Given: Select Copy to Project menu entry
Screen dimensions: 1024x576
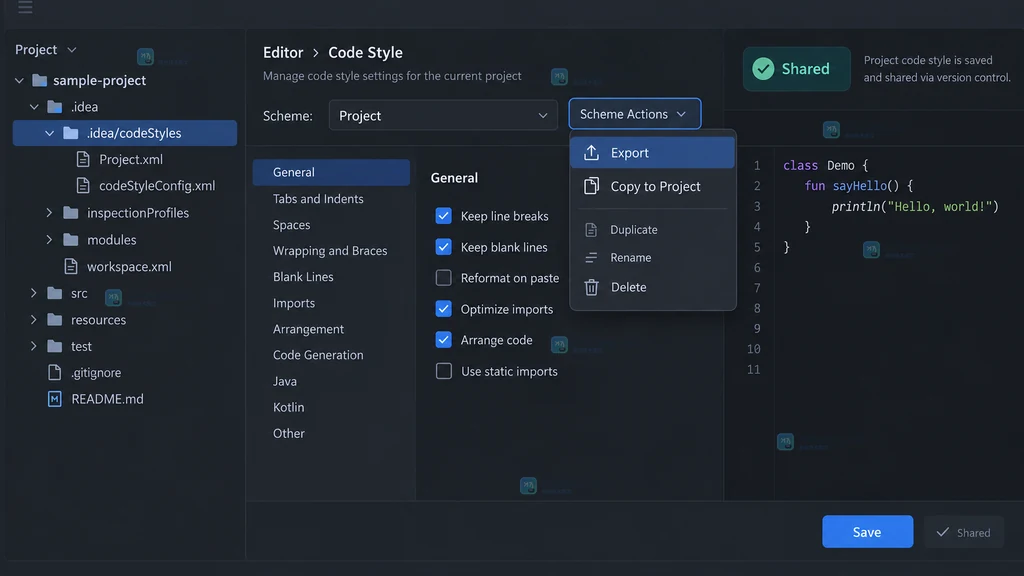Looking at the screenshot, I should point(652,186).
